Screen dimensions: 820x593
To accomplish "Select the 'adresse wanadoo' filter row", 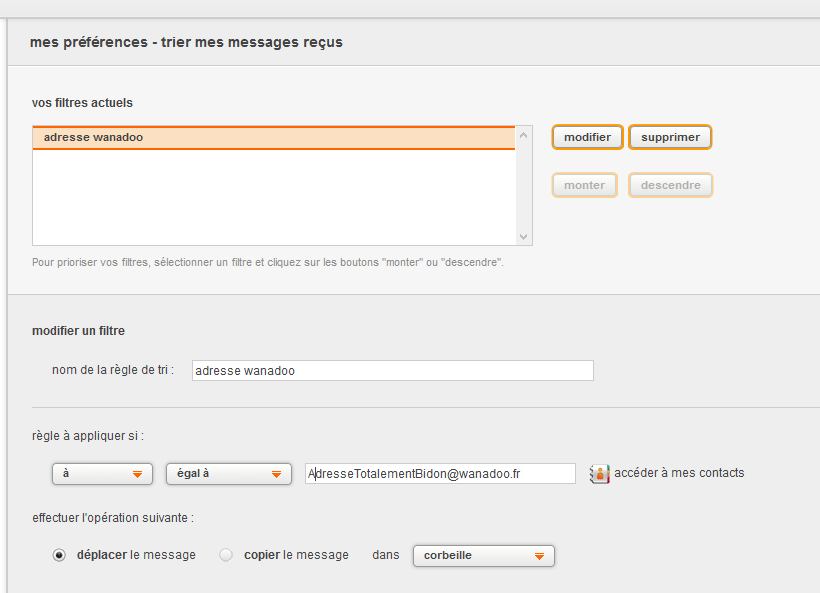I will click(274, 138).
